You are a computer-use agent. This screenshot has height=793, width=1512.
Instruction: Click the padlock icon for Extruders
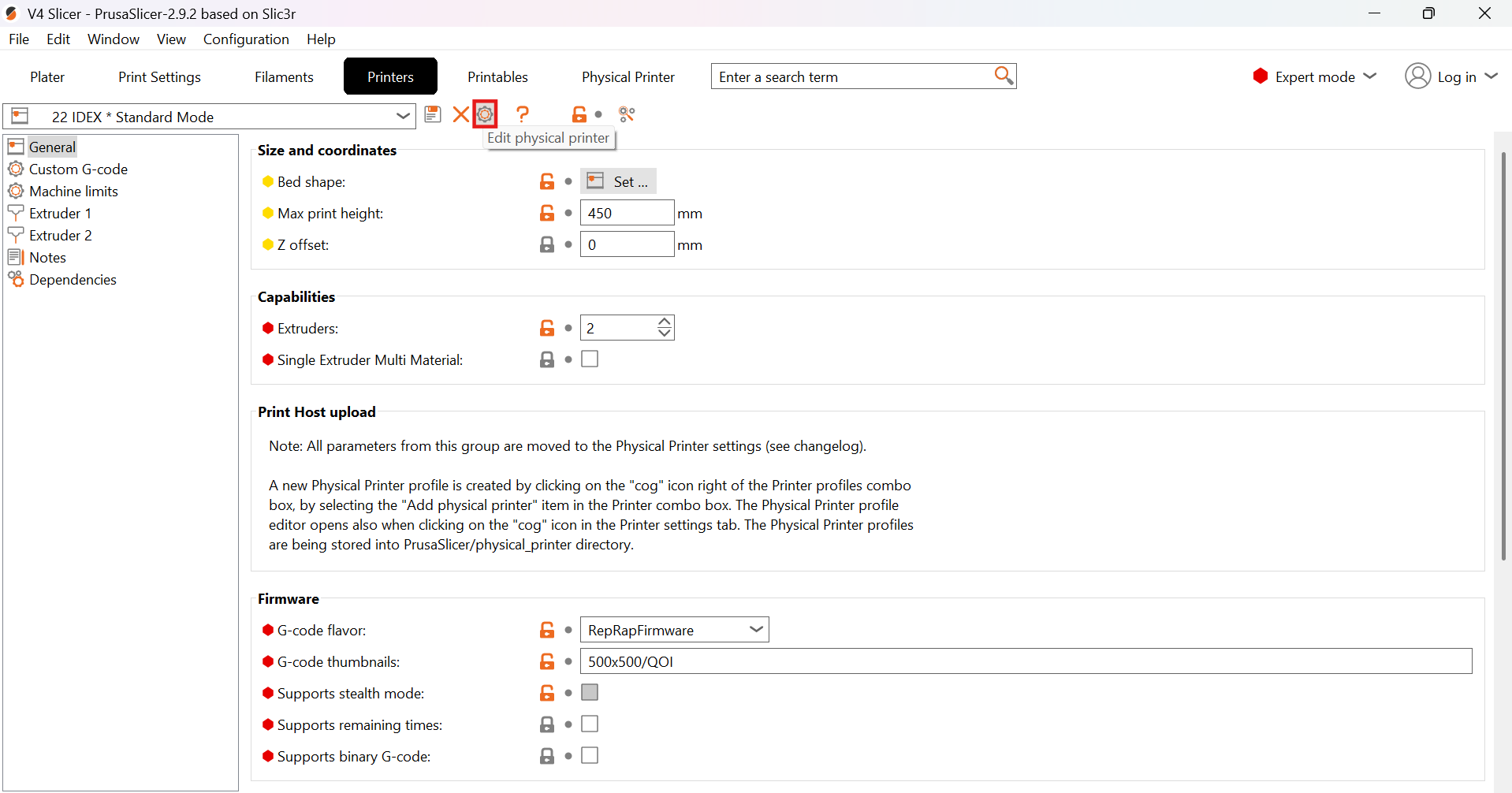click(547, 328)
